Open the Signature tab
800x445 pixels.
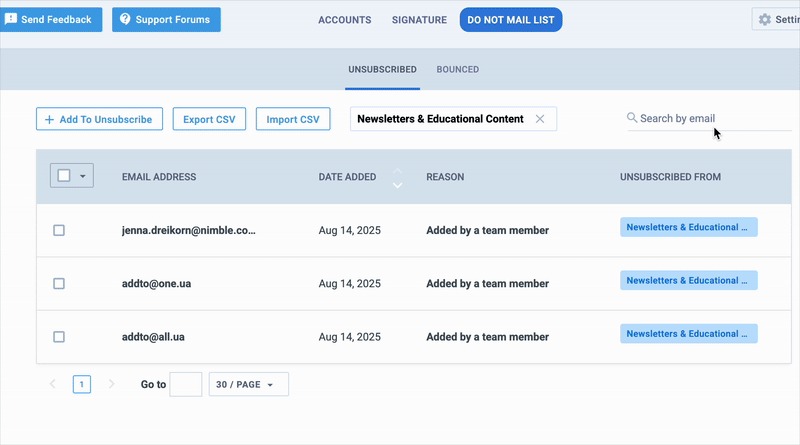(x=419, y=20)
